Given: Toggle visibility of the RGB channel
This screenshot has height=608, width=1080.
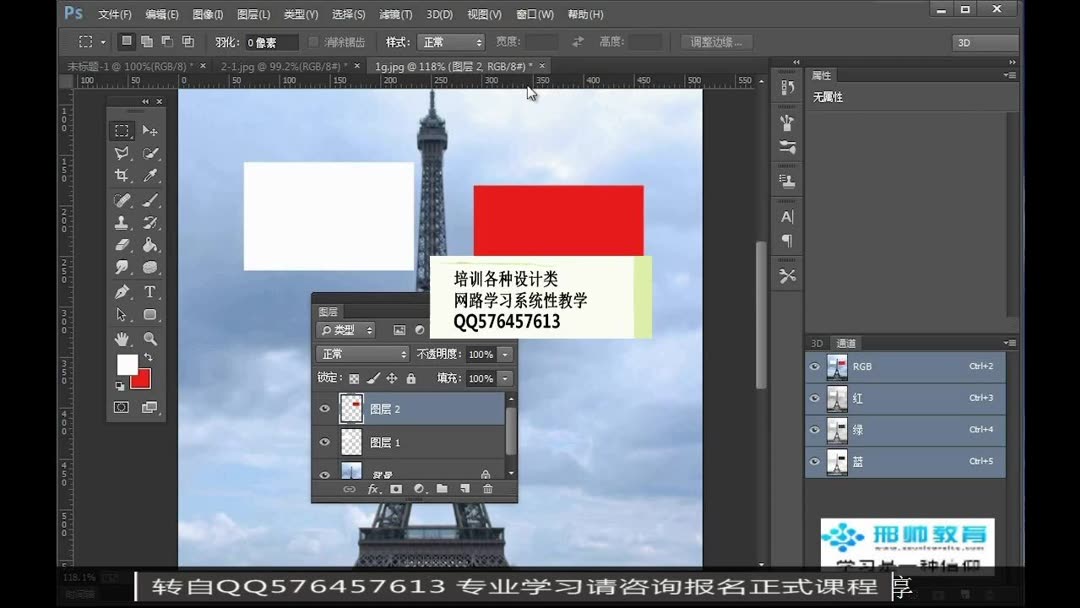Looking at the screenshot, I should click(x=815, y=366).
